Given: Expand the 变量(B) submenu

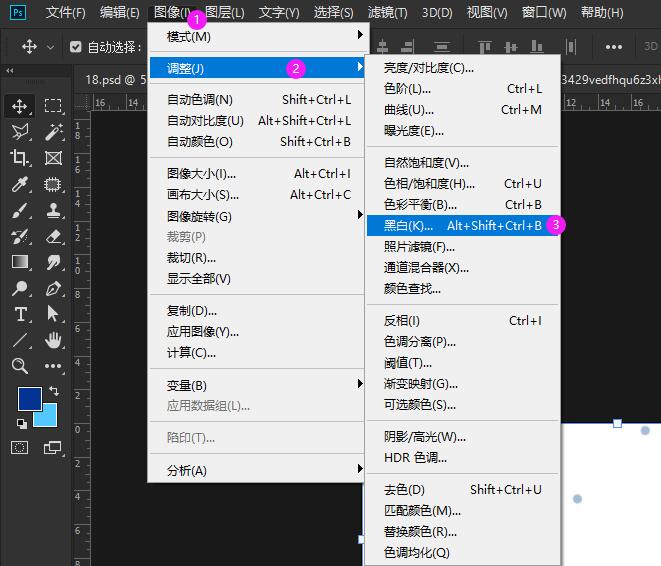Looking at the screenshot, I should (256, 385).
